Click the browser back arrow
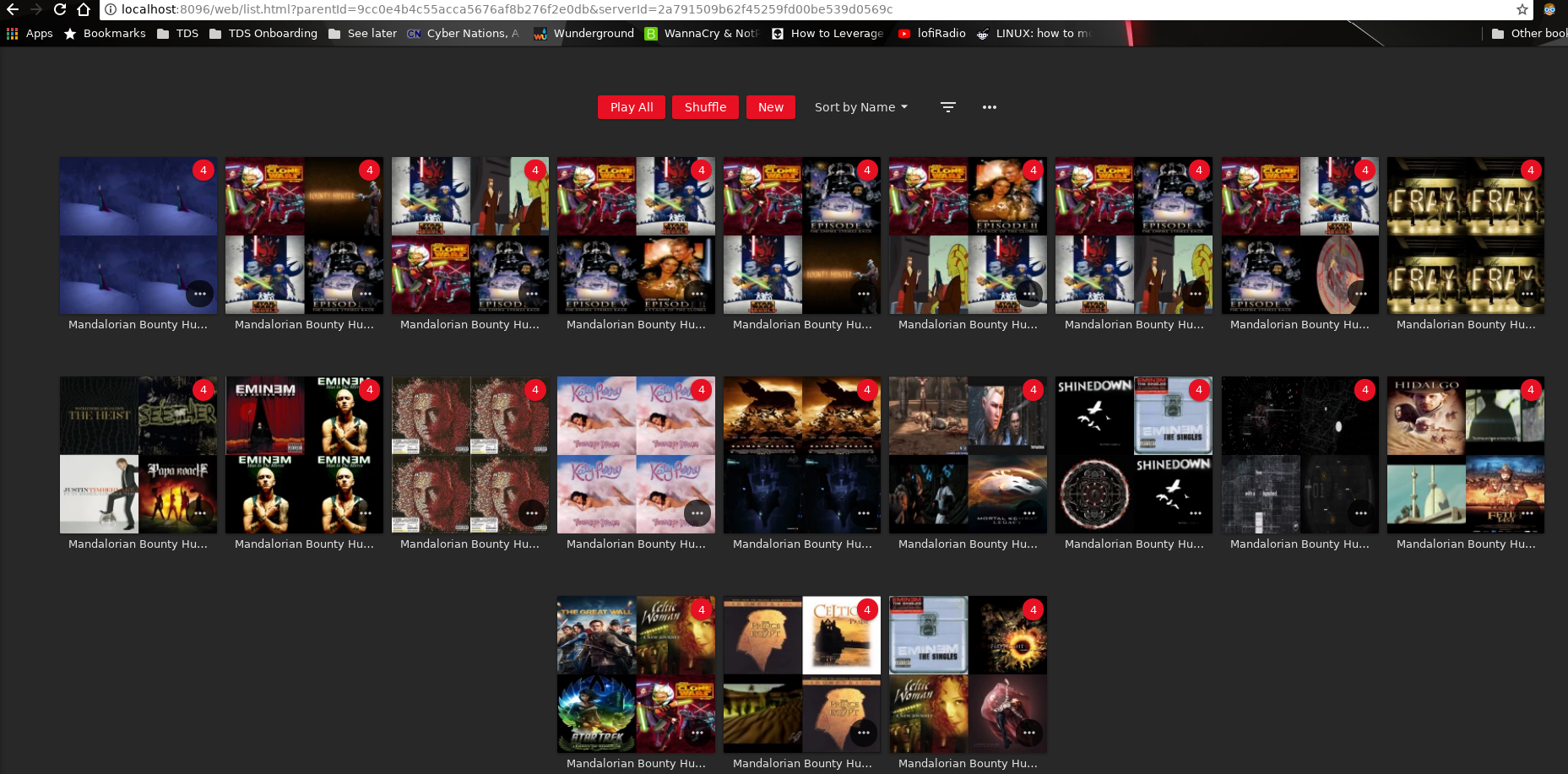Viewport: 1568px width, 774px height. coord(13,9)
